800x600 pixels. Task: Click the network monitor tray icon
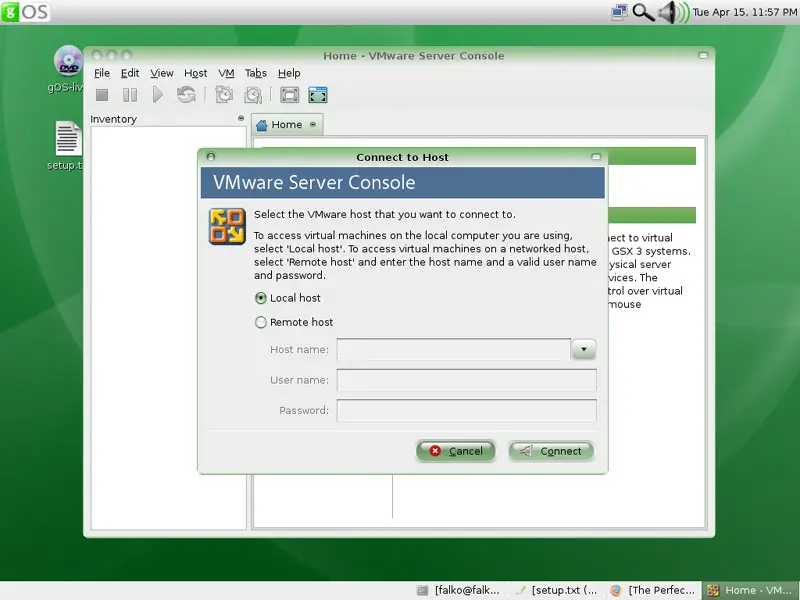coord(619,12)
